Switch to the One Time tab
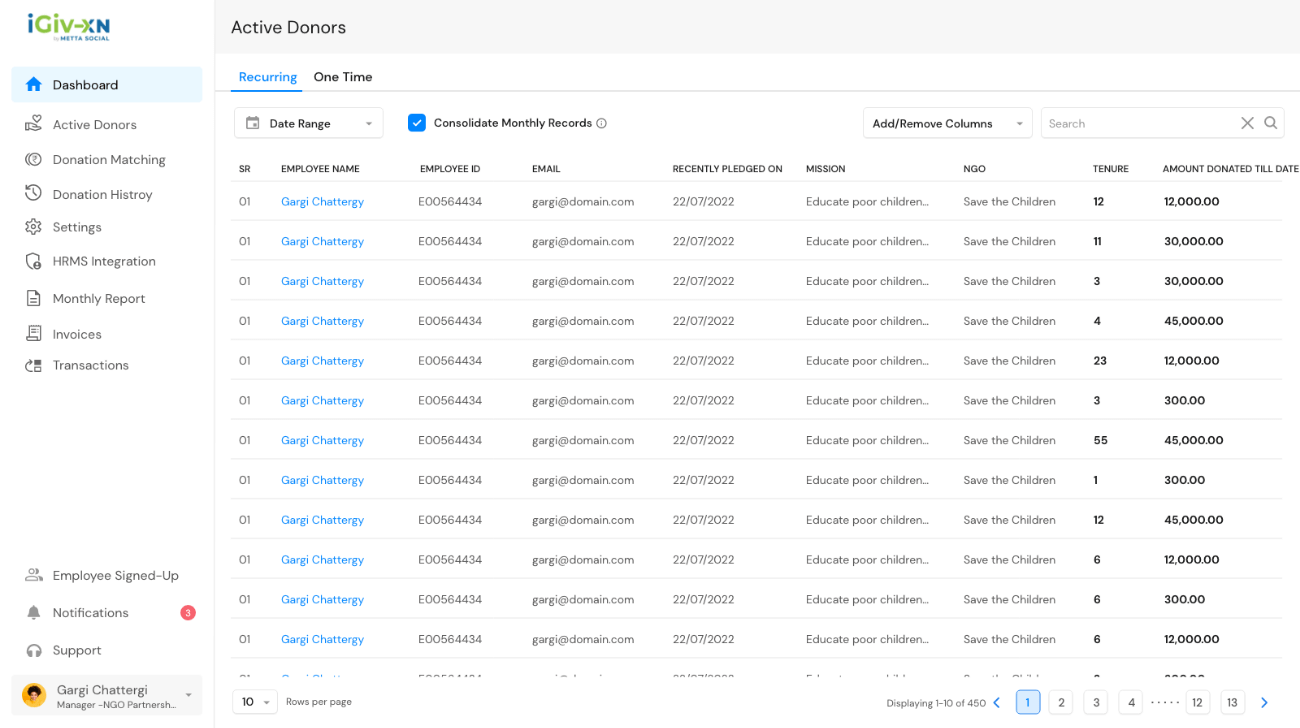 click(x=342, y=77)
